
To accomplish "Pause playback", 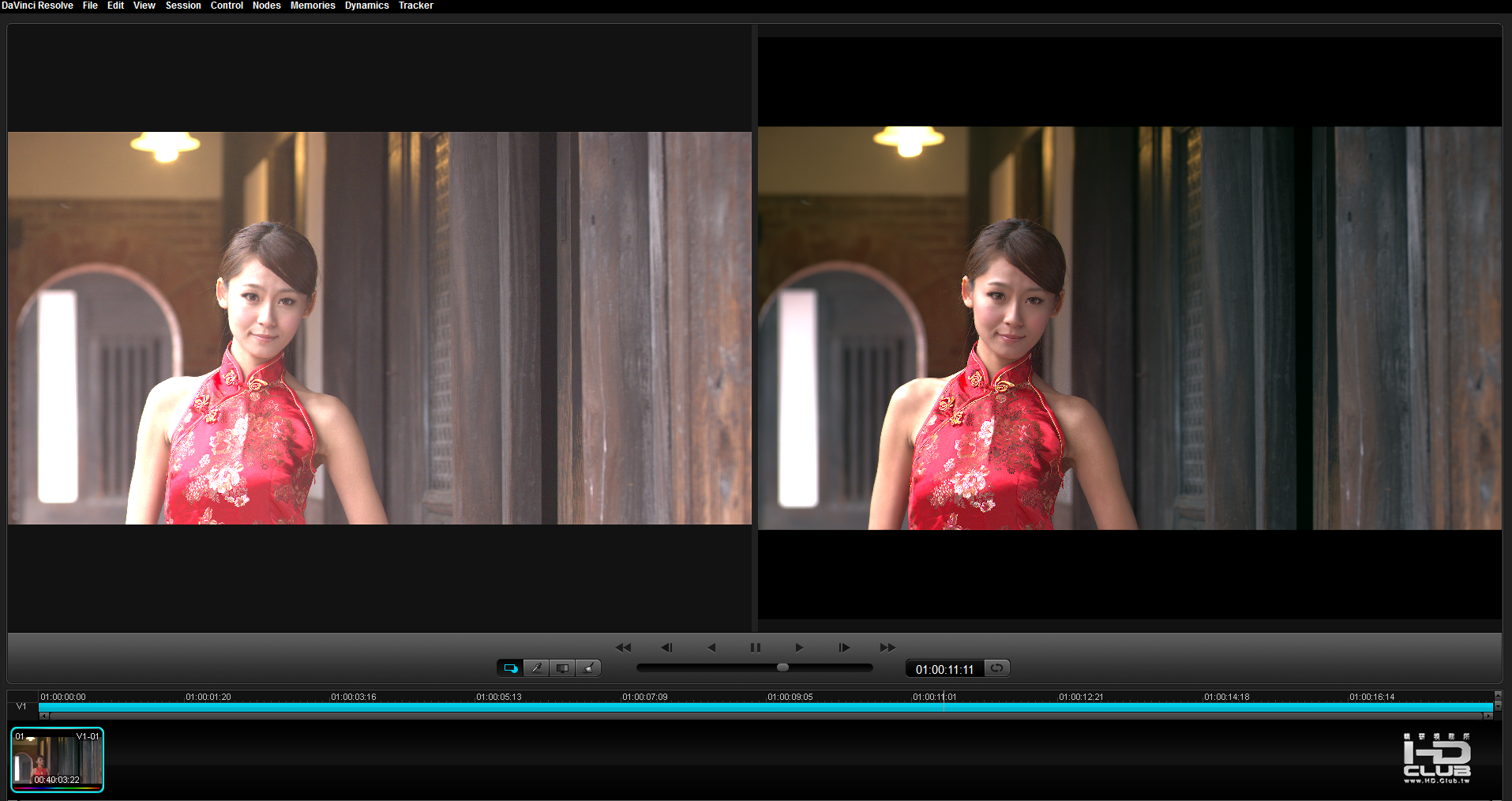I will [756, 648].
